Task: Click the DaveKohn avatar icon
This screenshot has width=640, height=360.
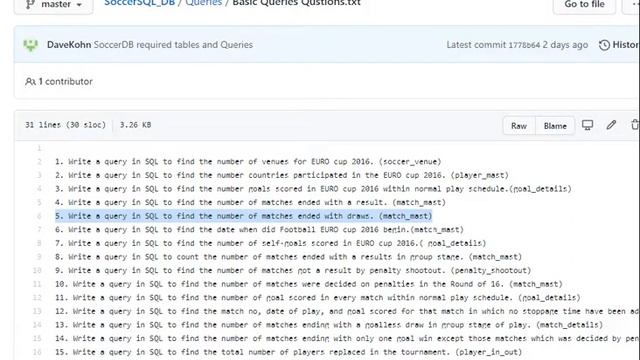Action: (31, 44)
